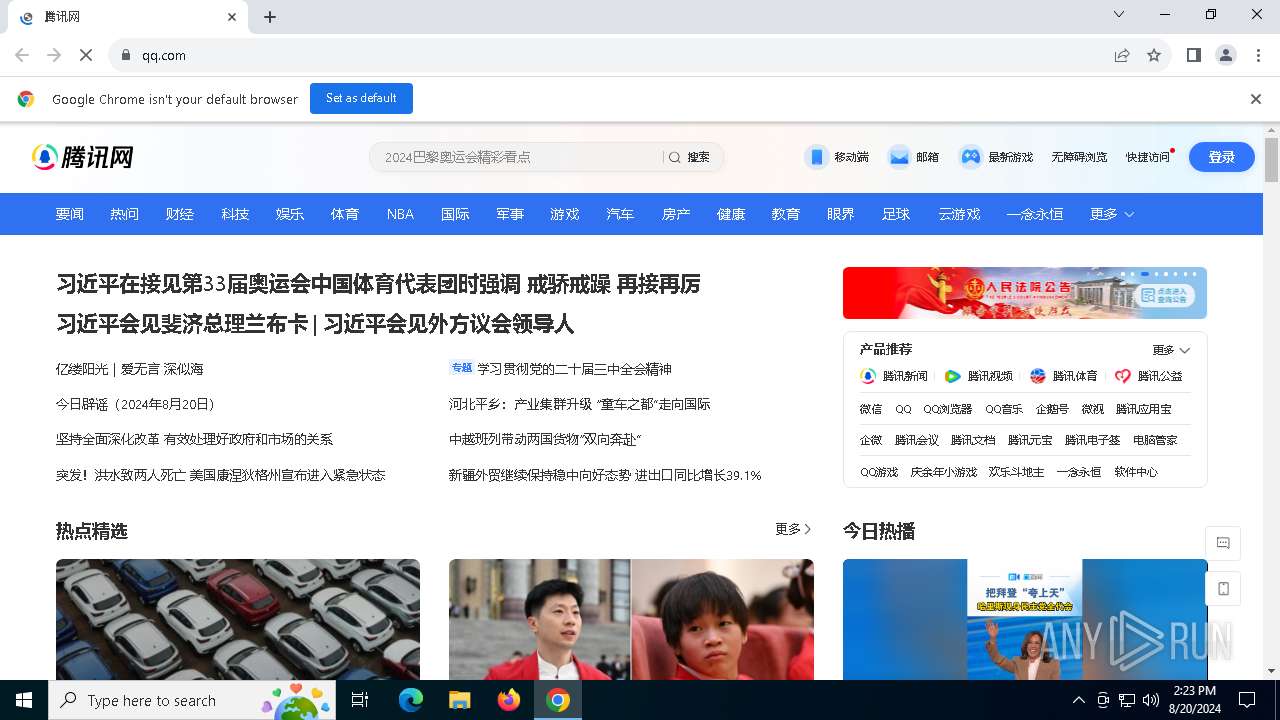Open File Explorer from taskbar
Screen dimensions: 1280x720
click(x=459, y=700)
